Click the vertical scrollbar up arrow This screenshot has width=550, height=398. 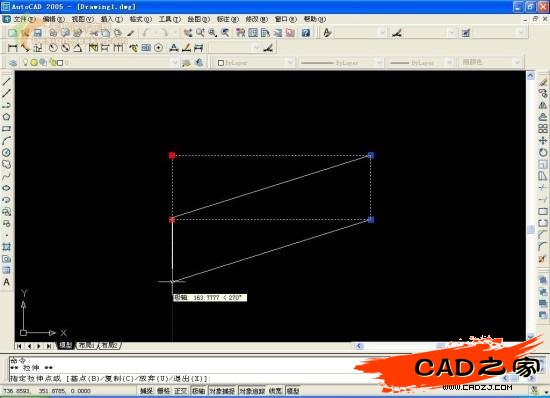[x=531, y=75]
